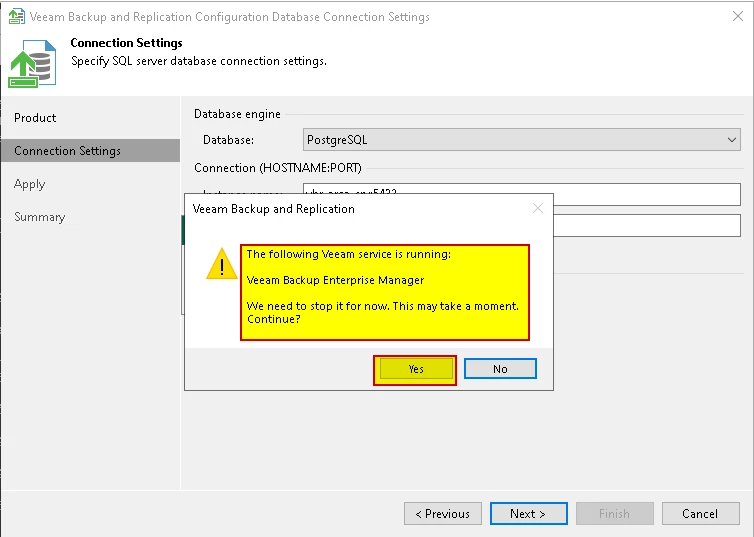Viewport: 754px width, 537px height.
Task: Go to the Product step
Action: 35,118
